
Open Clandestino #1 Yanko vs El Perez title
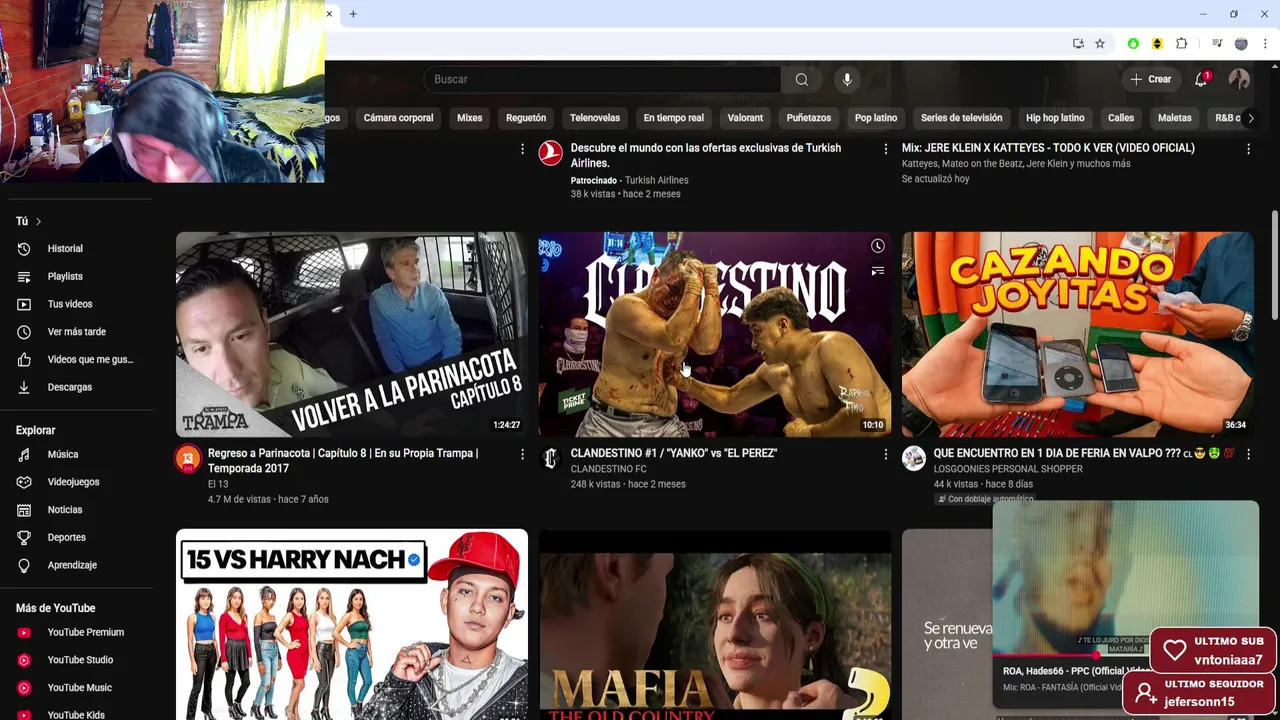(x=673, y=453)
